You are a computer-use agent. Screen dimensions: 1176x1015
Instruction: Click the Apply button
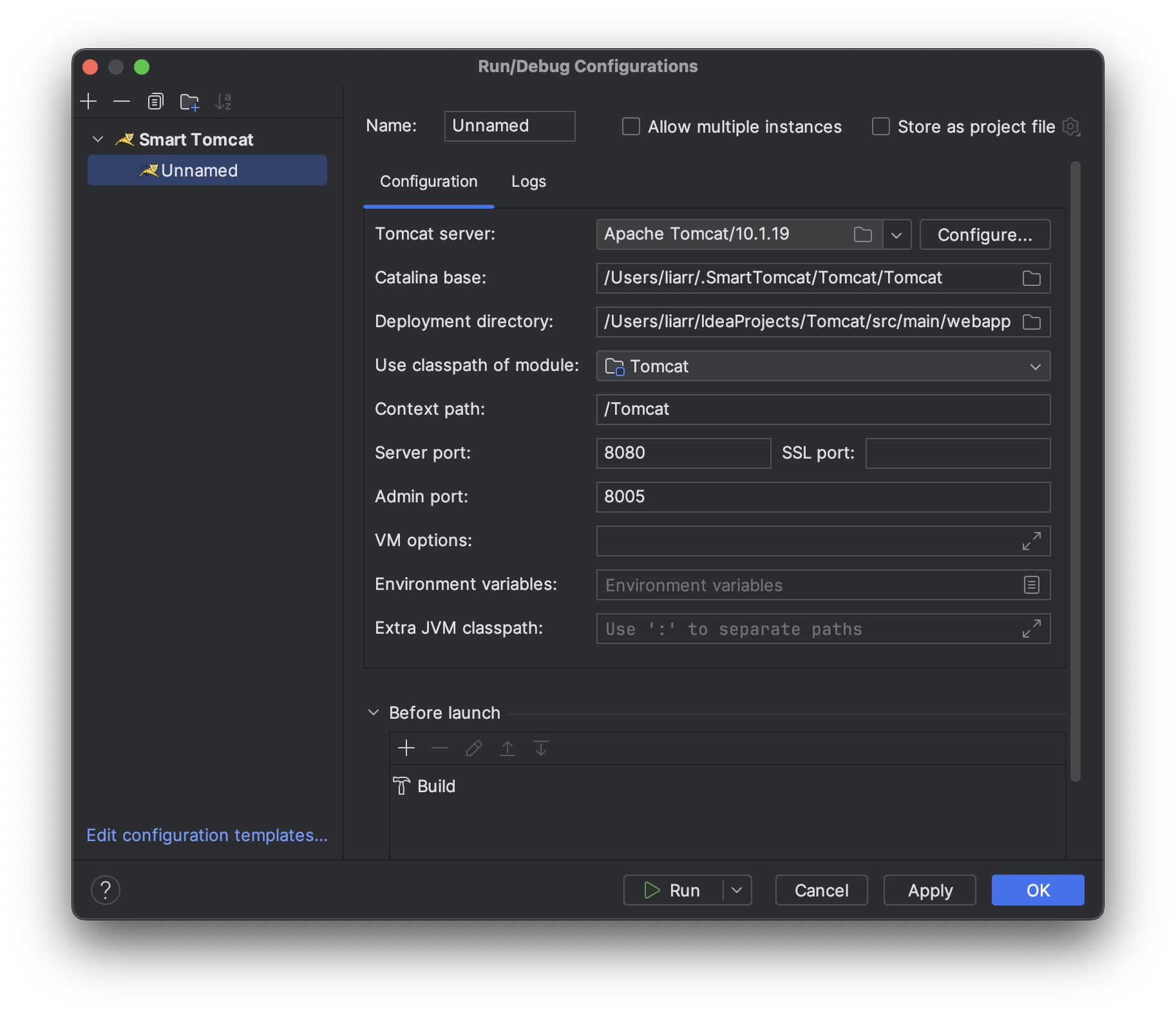tap(929, 890)
